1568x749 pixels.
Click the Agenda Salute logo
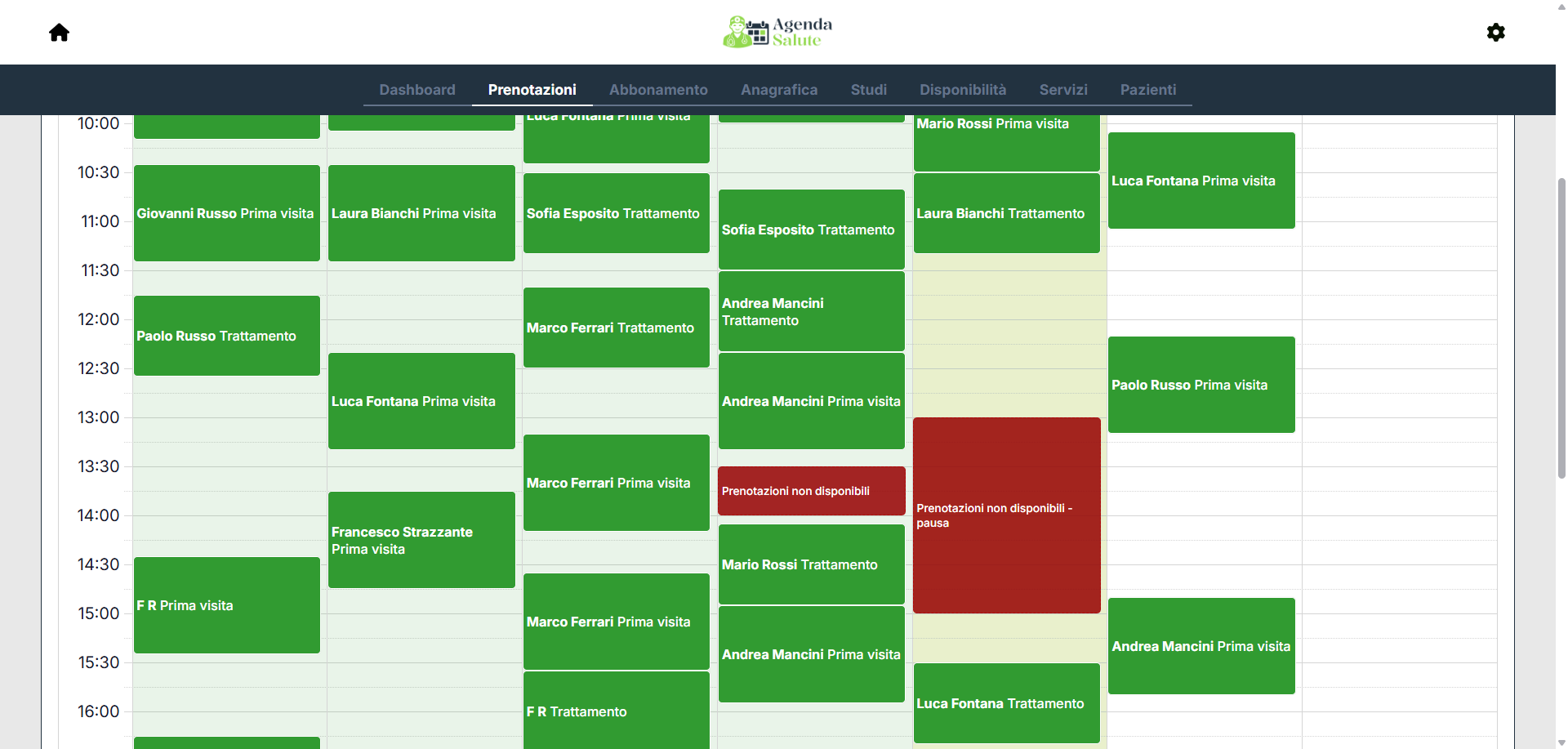pos(777,32)
